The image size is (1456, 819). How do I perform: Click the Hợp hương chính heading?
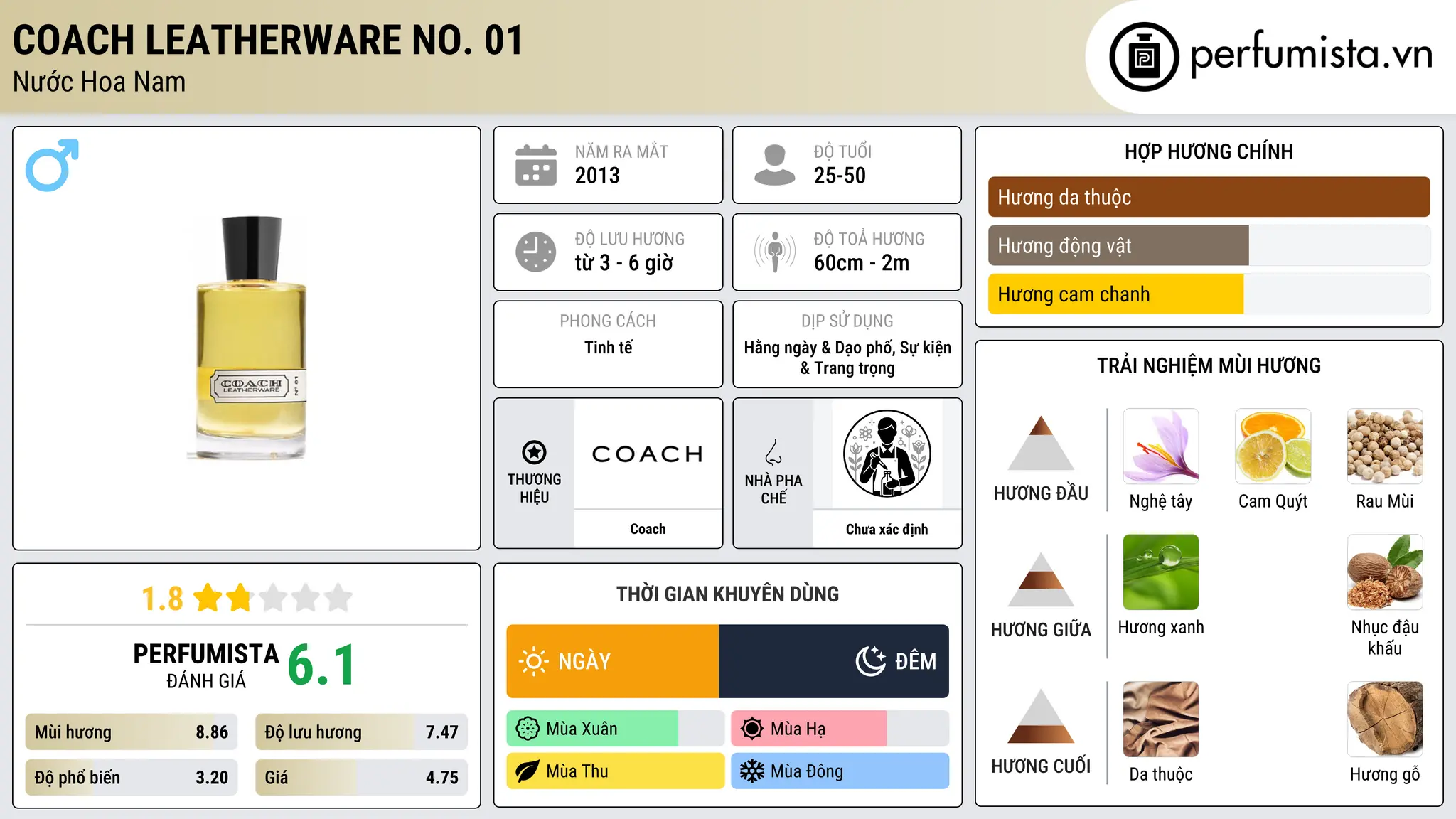(x=1209, y=151)
